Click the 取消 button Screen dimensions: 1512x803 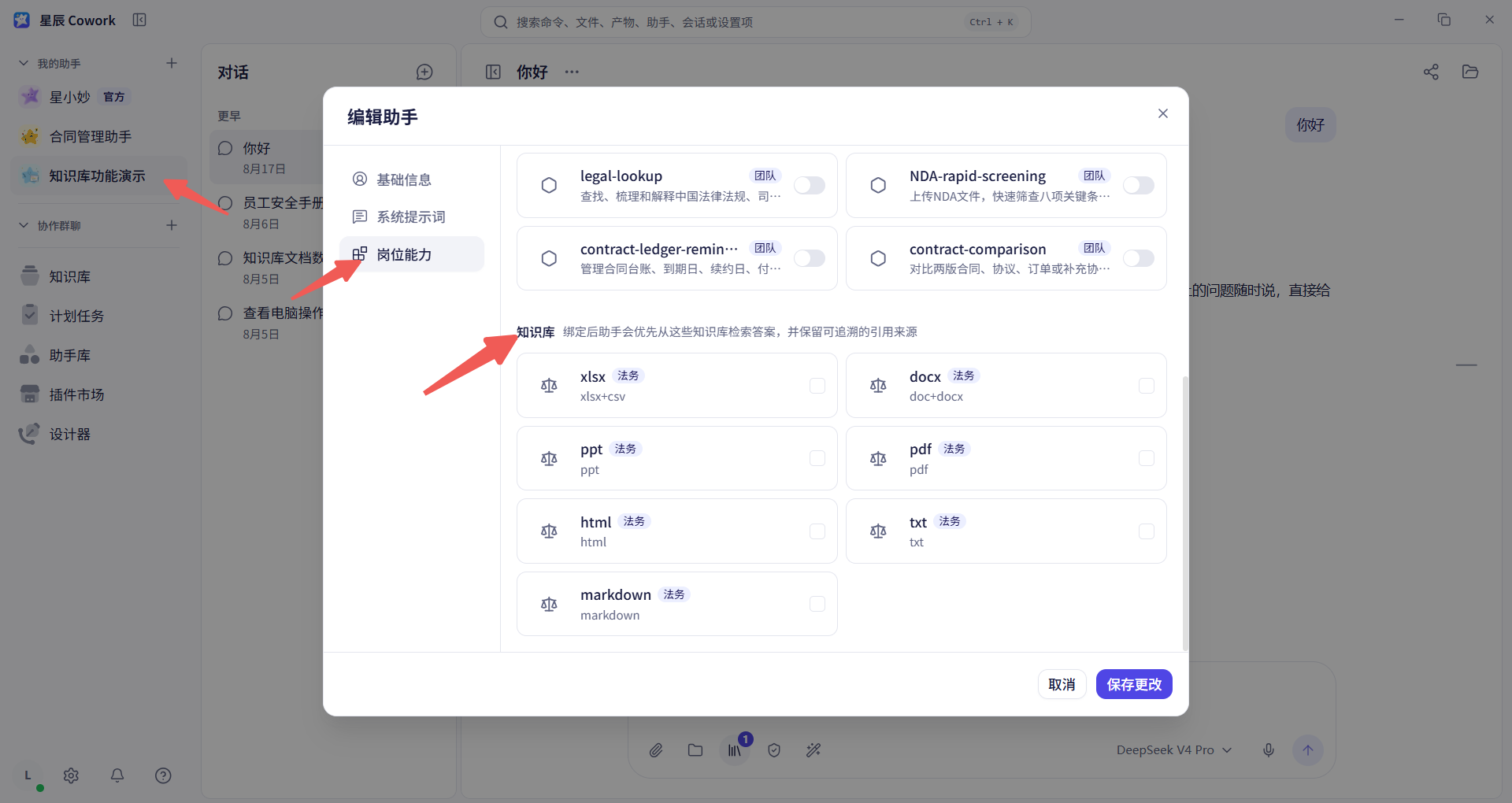click(x=1062, y=684)
